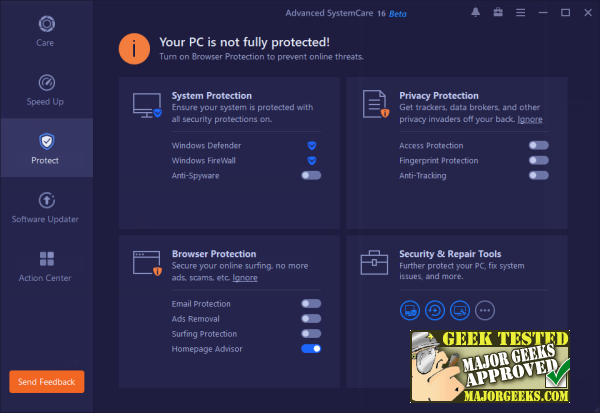
Task: Click the Beta label in title
Action: point(398,14)
